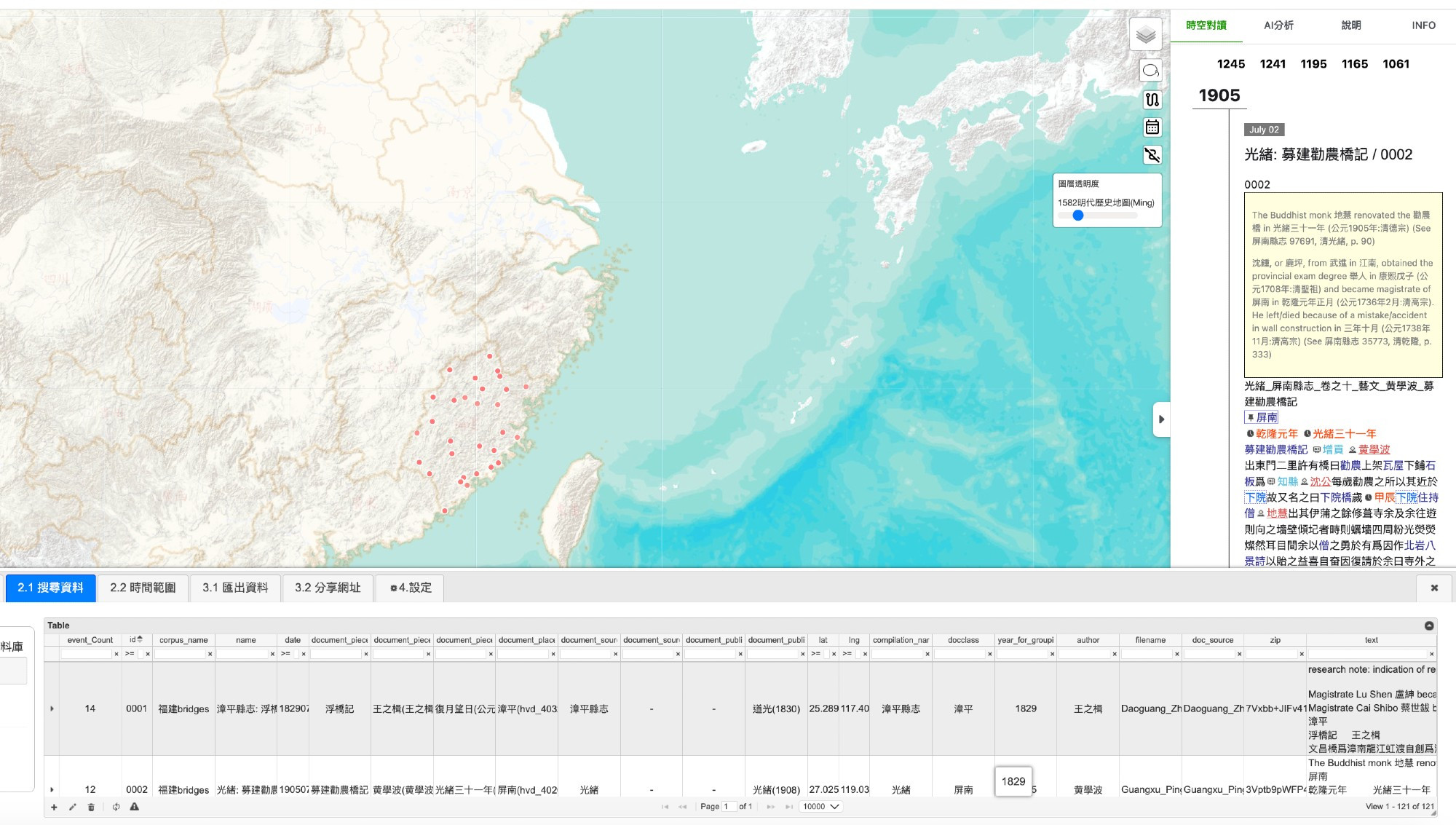
Task: Select the 1905 timeline year heading
Action: (1219, 95)
